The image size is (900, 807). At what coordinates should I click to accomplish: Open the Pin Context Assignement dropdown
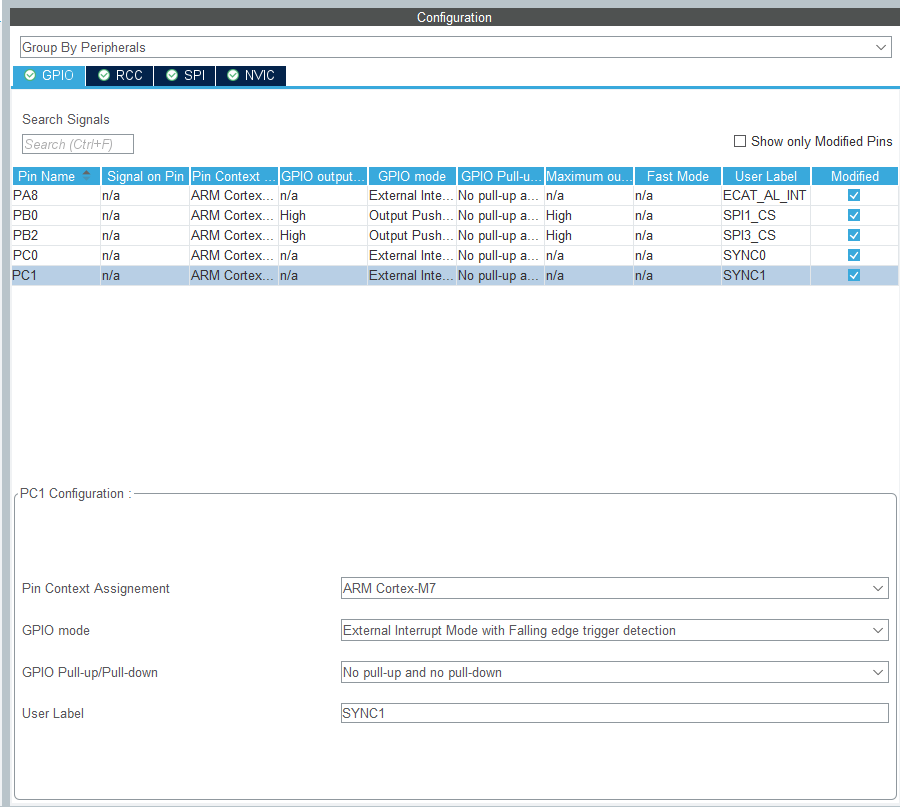point(615,588)
